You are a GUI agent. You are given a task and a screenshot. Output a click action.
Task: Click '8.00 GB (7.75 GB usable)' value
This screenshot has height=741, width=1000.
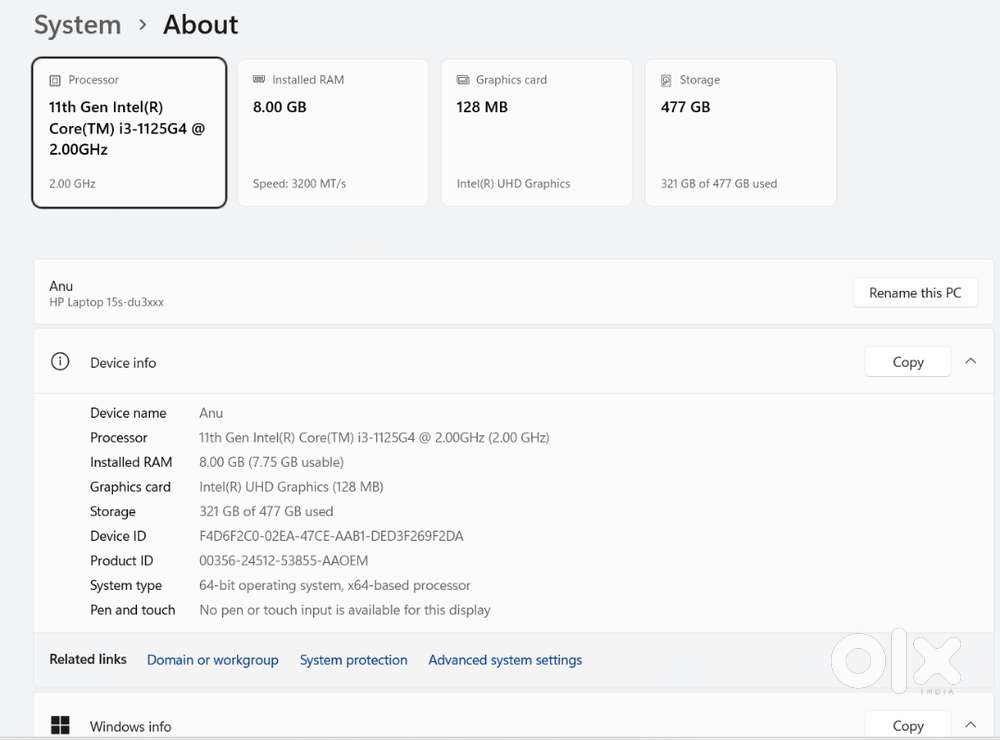click(272, 462)
